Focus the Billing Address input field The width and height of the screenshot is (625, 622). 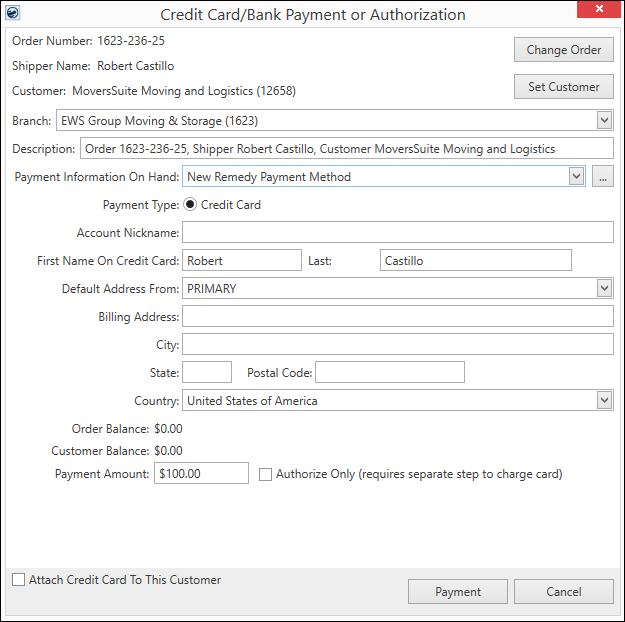point(397,317)
